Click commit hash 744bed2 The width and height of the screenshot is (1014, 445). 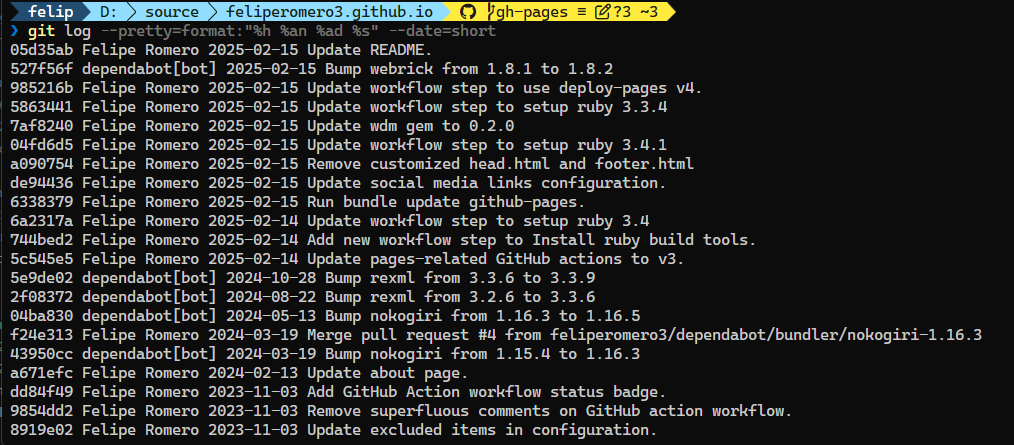[x=41, y=240]
